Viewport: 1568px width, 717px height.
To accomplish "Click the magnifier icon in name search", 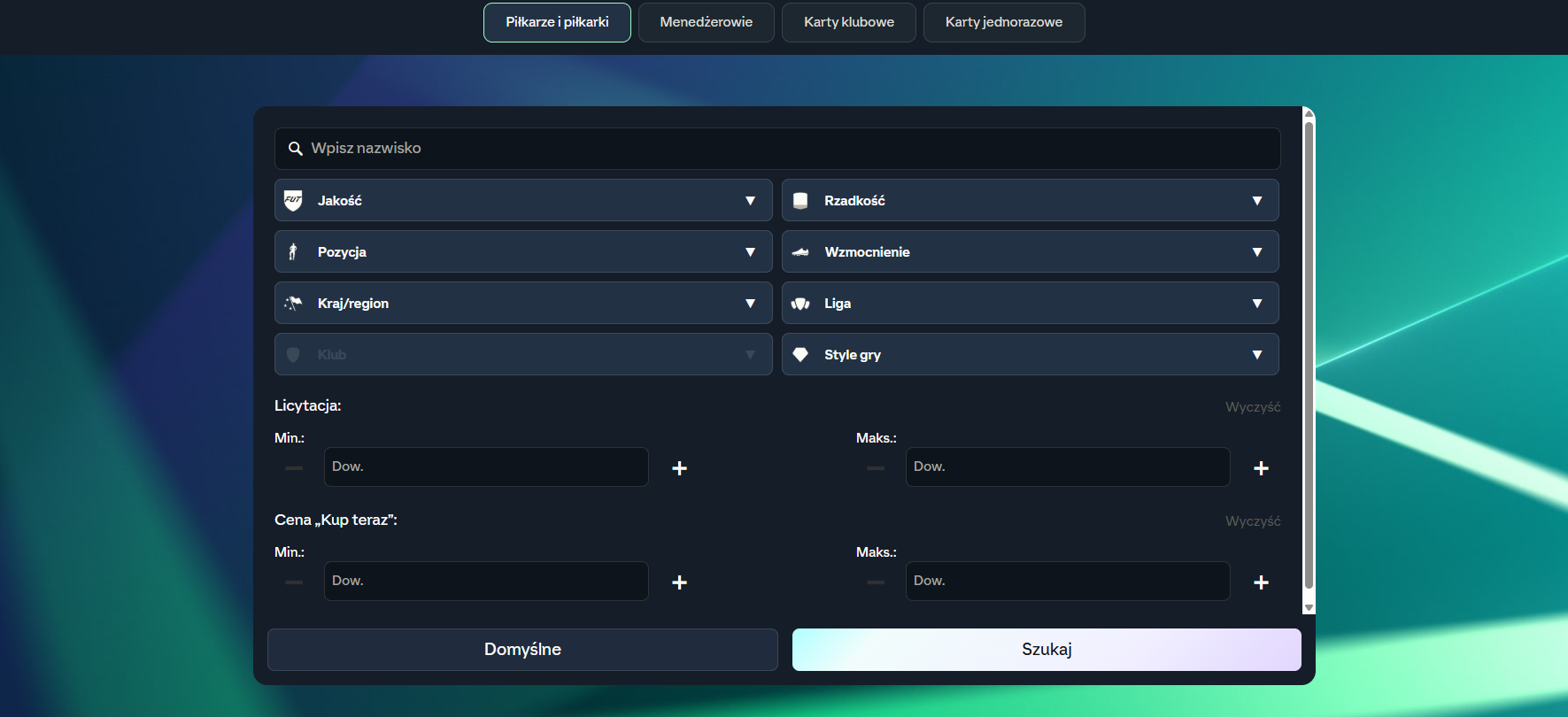I will (296, 149).
